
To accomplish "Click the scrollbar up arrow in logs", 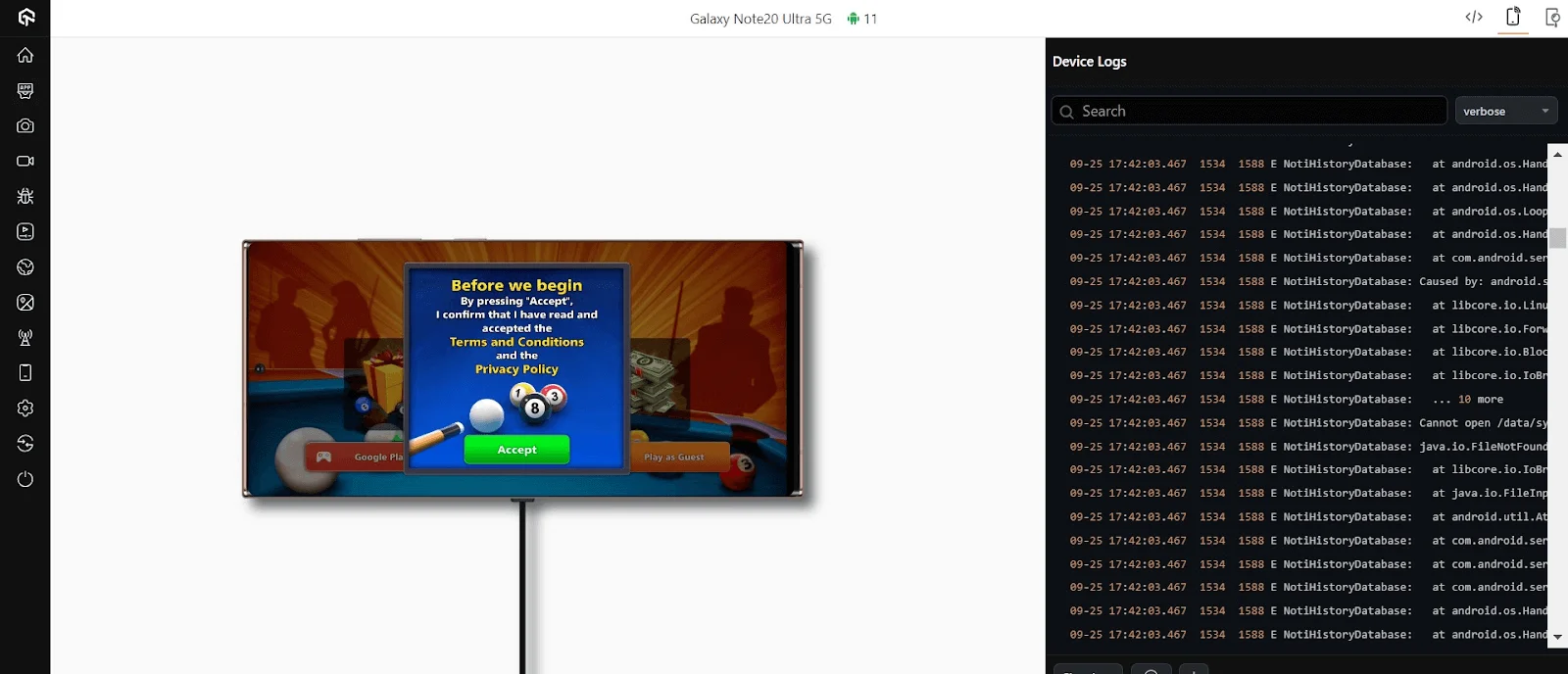I will pos(1557,155).
